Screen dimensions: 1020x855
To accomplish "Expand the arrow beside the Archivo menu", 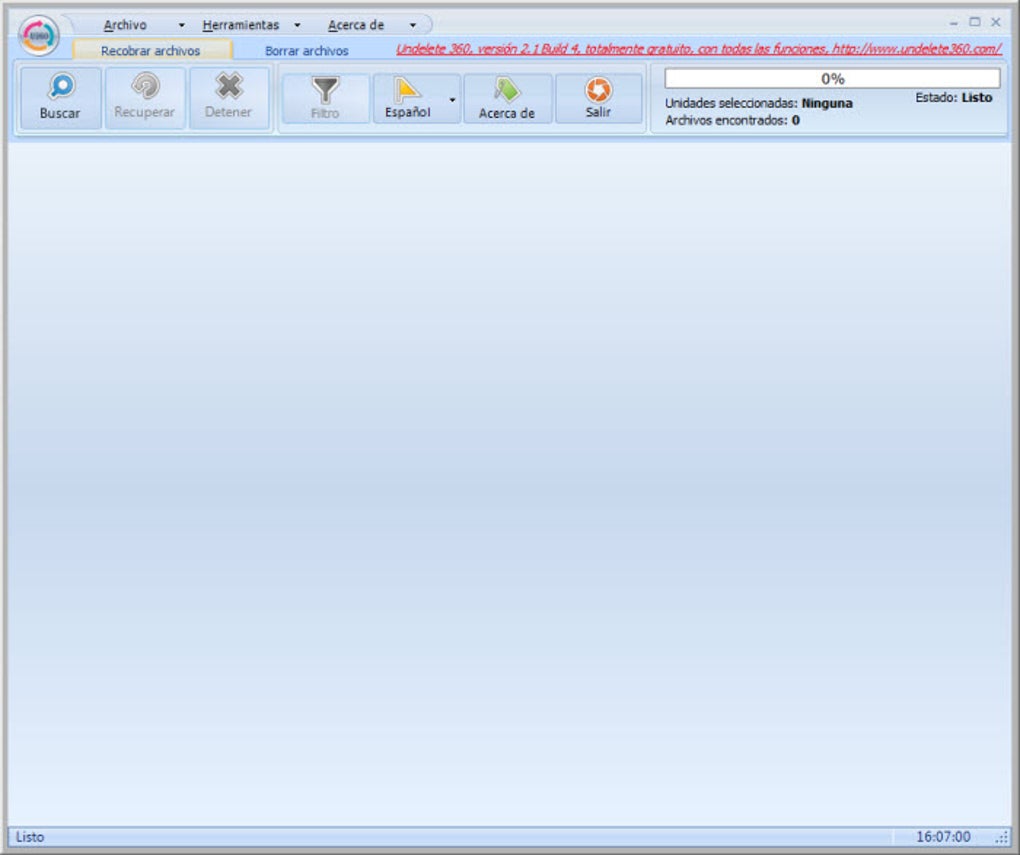I will [x=181, y=25].
